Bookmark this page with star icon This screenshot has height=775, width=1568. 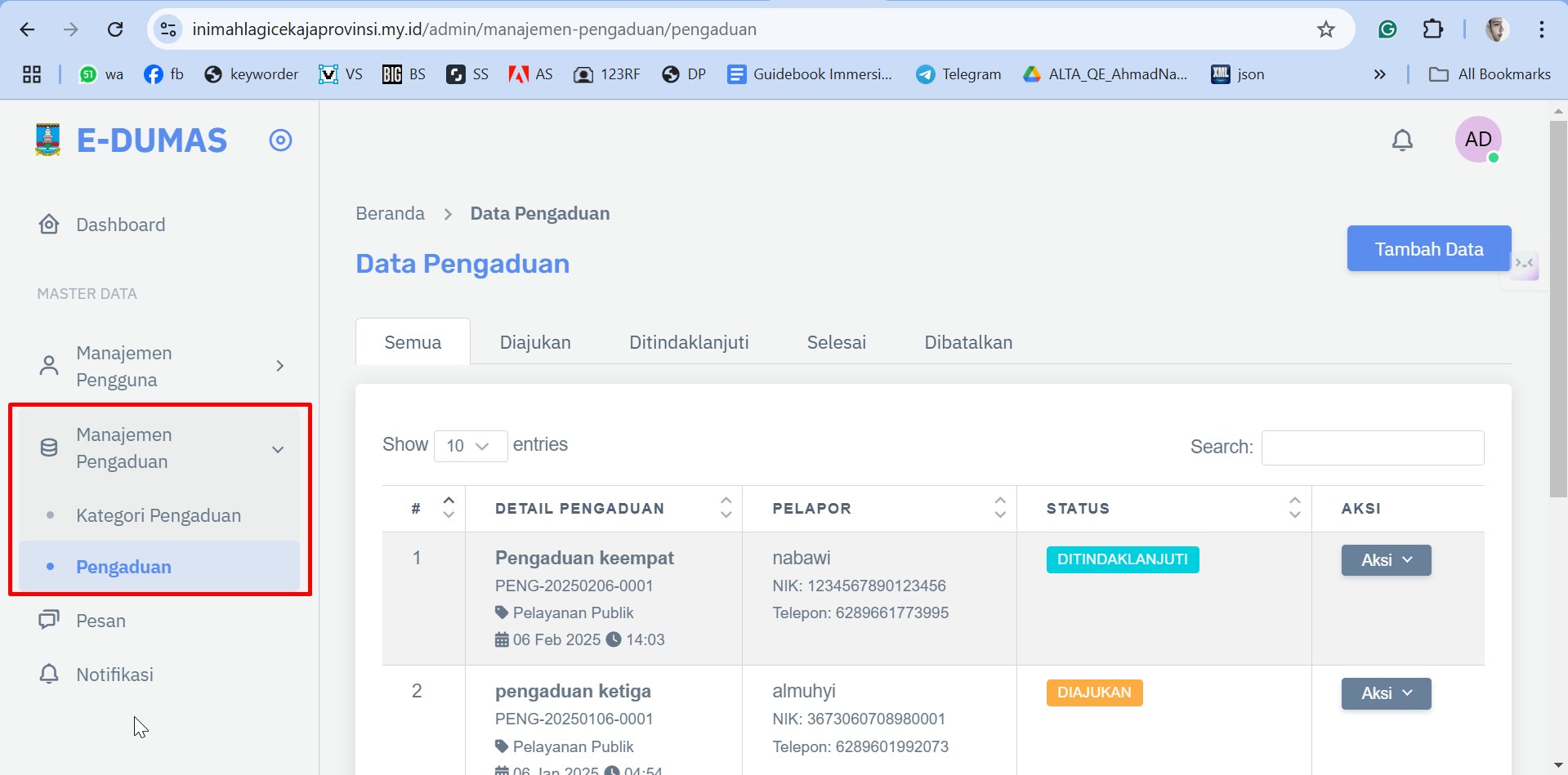click(x=1325, y=29)
